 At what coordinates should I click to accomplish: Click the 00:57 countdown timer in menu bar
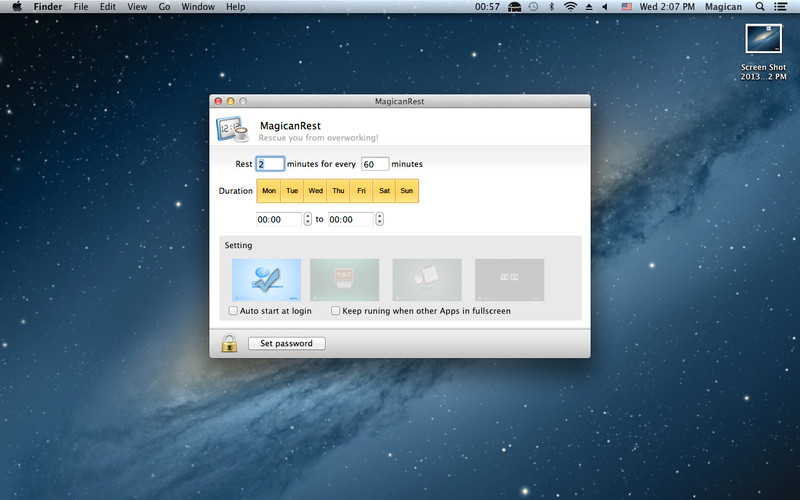[x=487, y=7]
